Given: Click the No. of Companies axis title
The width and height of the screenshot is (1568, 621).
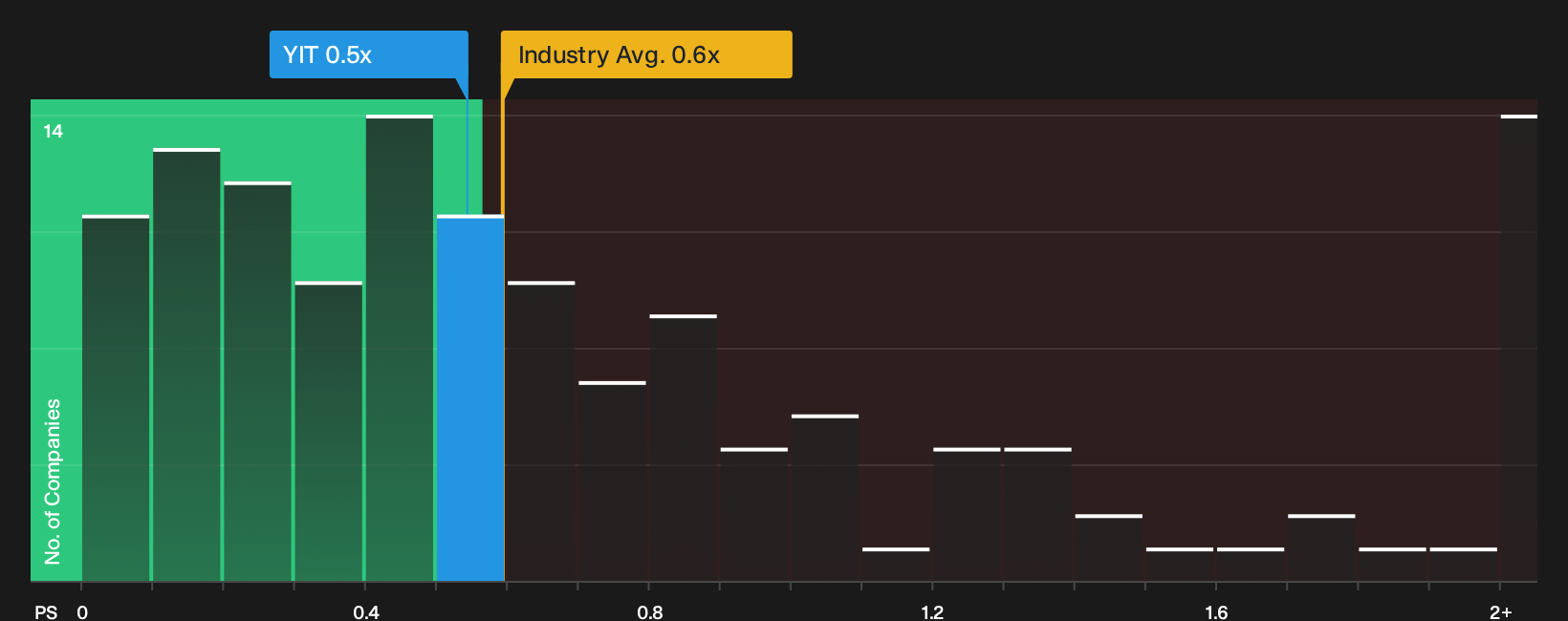Looking at the screenshot, I should click(53, 482).
